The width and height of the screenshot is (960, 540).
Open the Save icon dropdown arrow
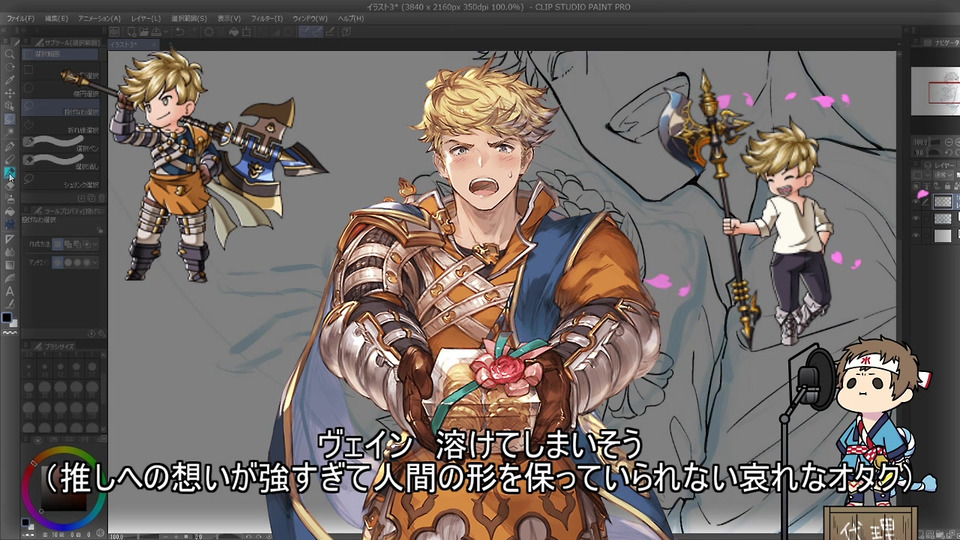[x=165, y=32]
